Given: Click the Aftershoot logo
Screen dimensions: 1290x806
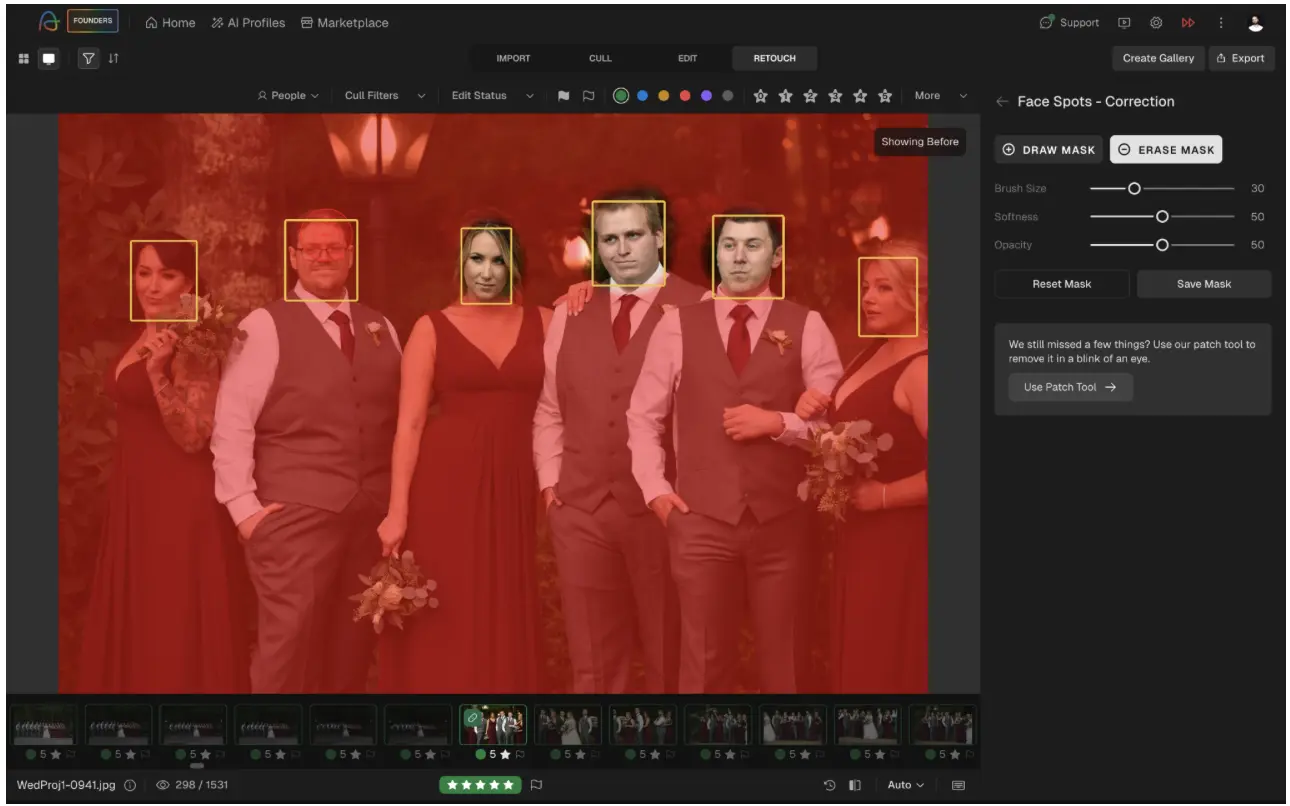Looking at the screenshot, I should tap(49, 22).
